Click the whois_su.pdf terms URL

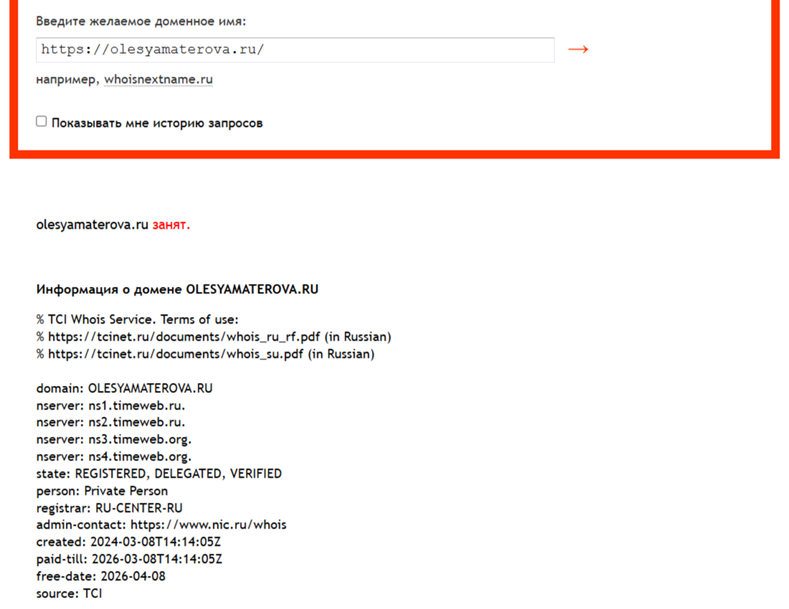(x=176, y=354)
